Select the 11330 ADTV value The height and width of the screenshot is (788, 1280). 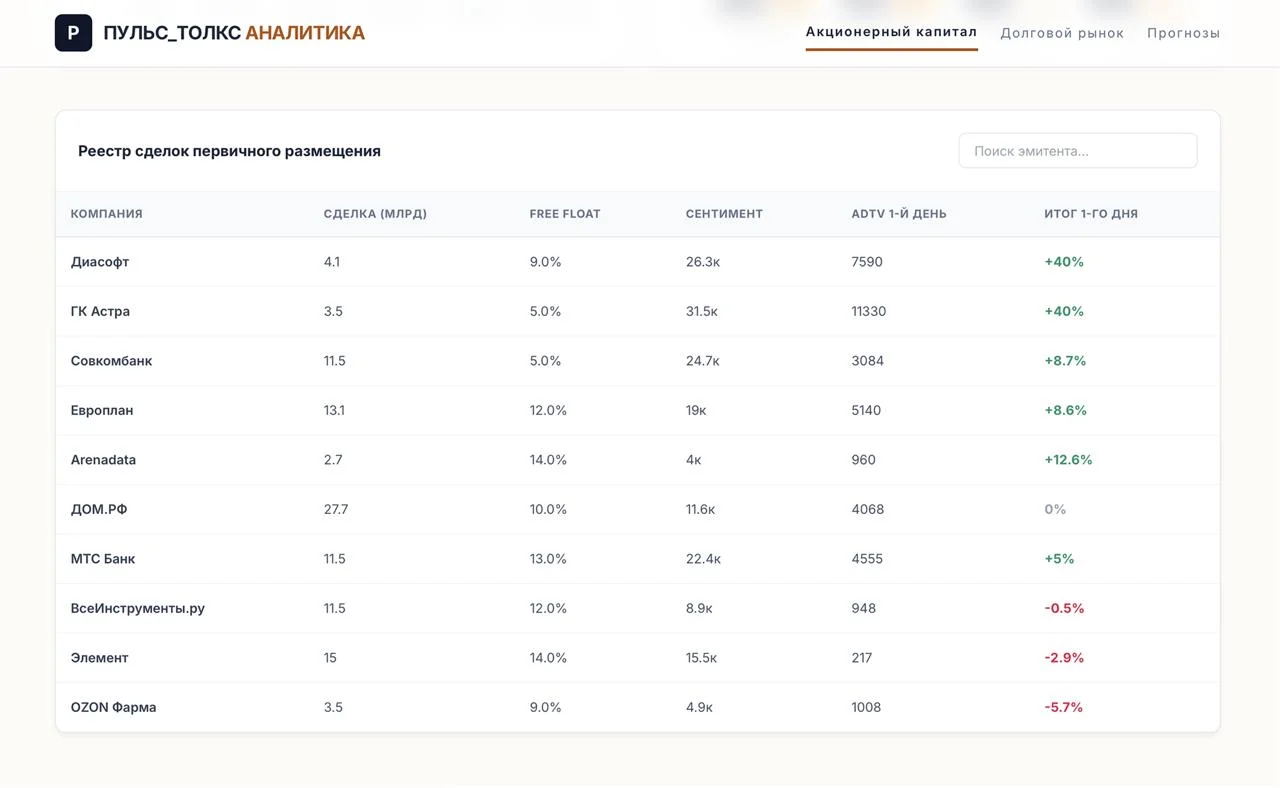click(869, 311)
